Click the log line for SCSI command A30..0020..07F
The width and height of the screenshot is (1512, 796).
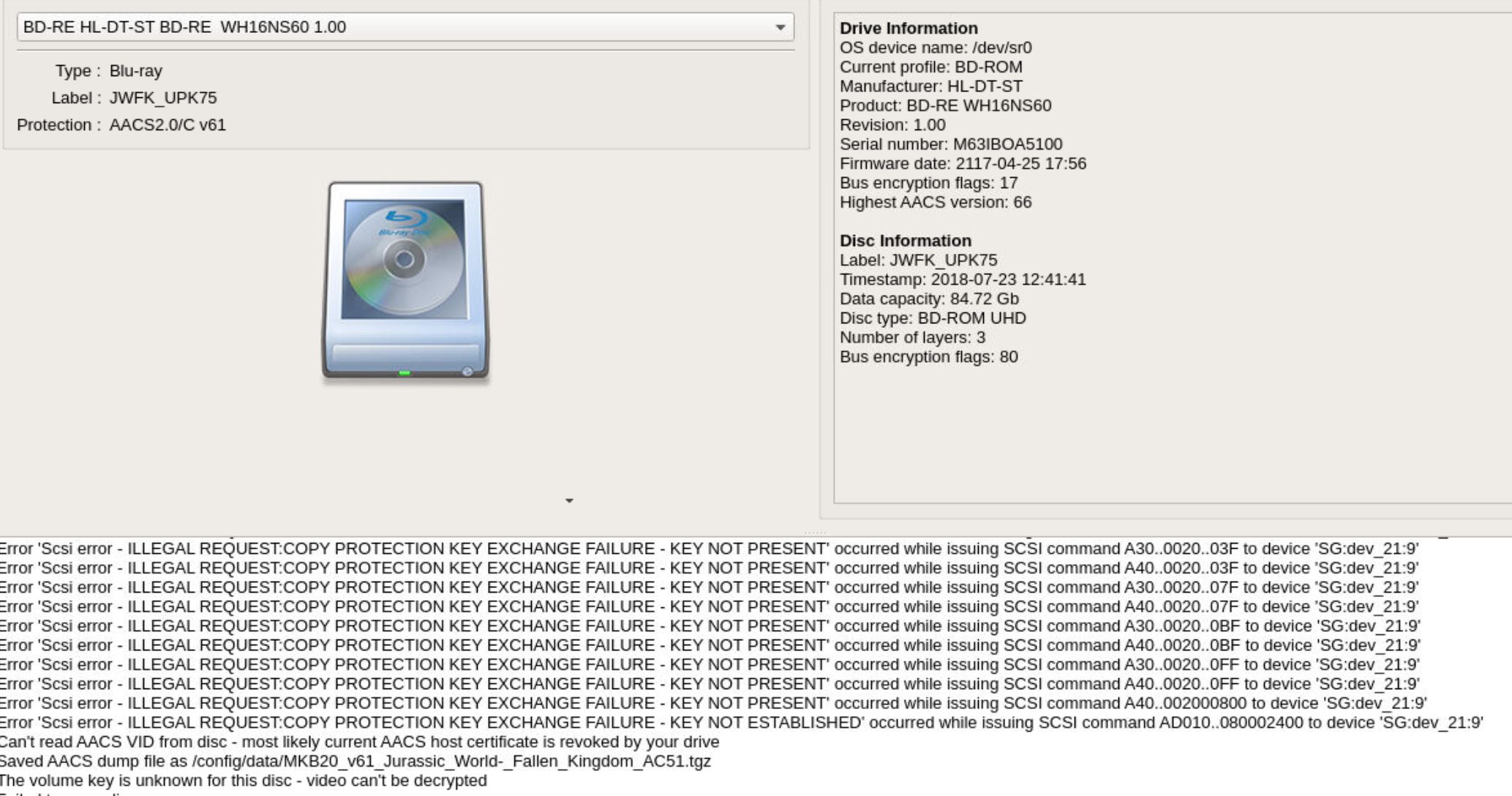pos(710,587)
